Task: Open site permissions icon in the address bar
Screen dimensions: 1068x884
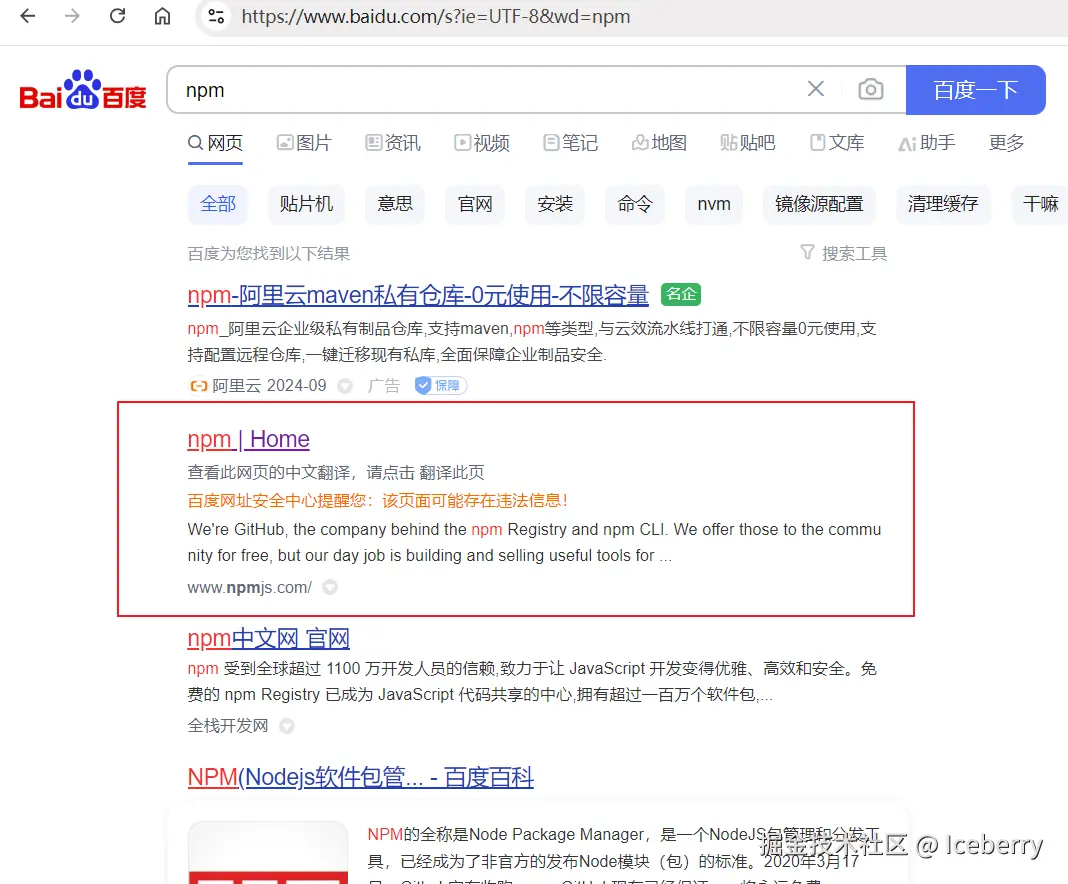Action: pos(216,16)
